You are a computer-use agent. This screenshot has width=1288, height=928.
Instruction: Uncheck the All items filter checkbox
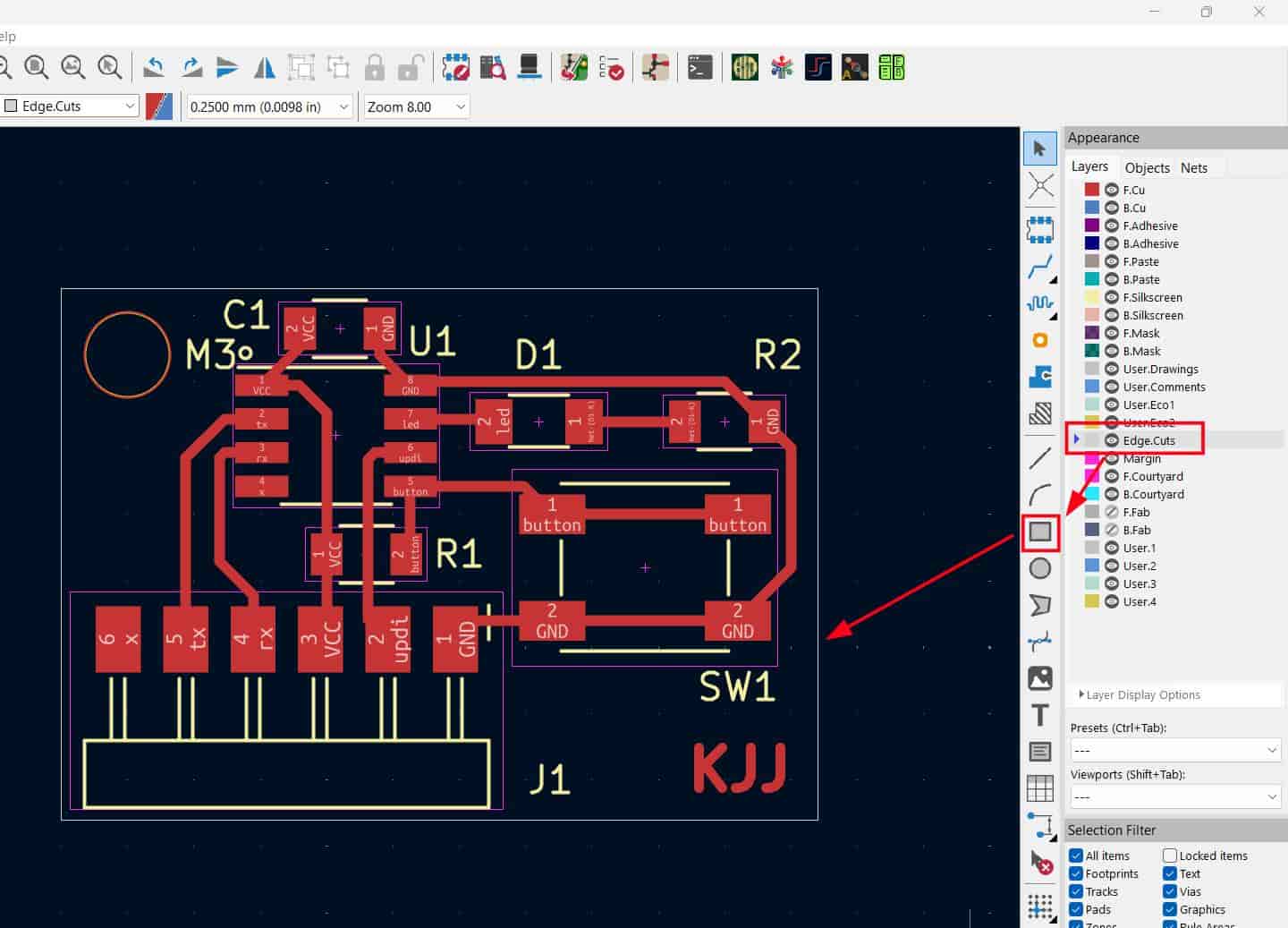point(1076,856)
